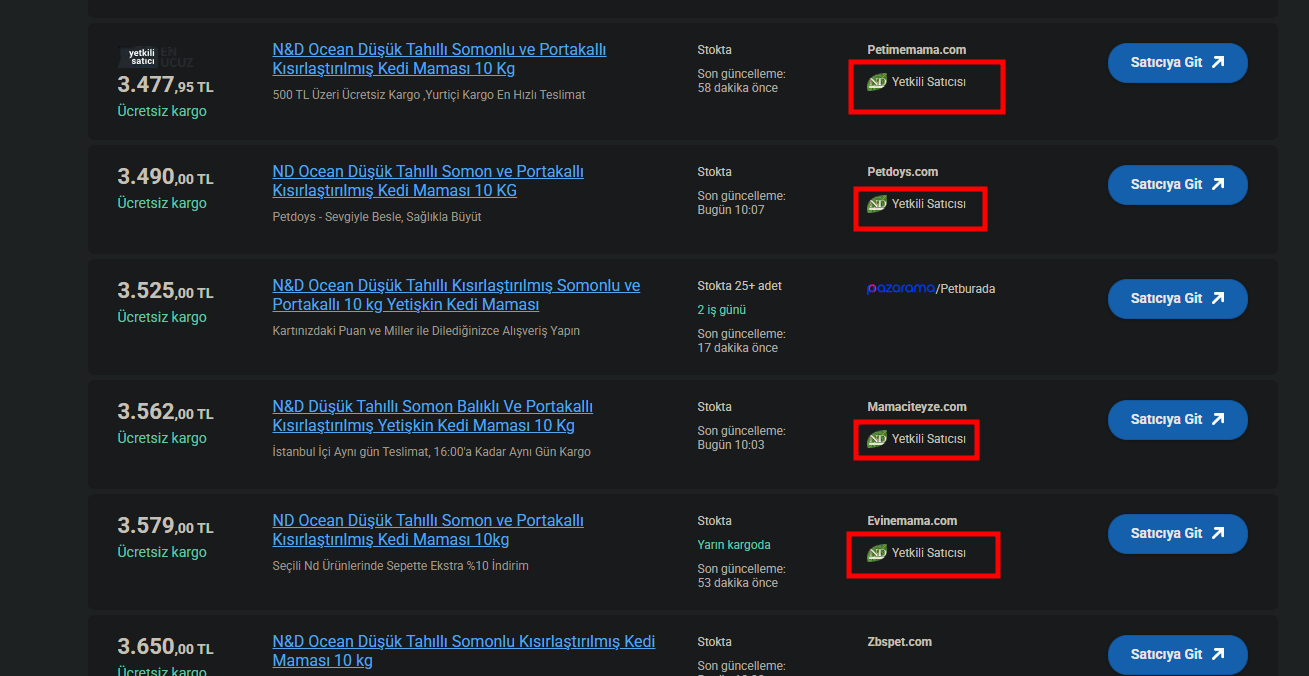
Task: Select the Mamaciteyze.com seller name
Action: click(917, 407)
